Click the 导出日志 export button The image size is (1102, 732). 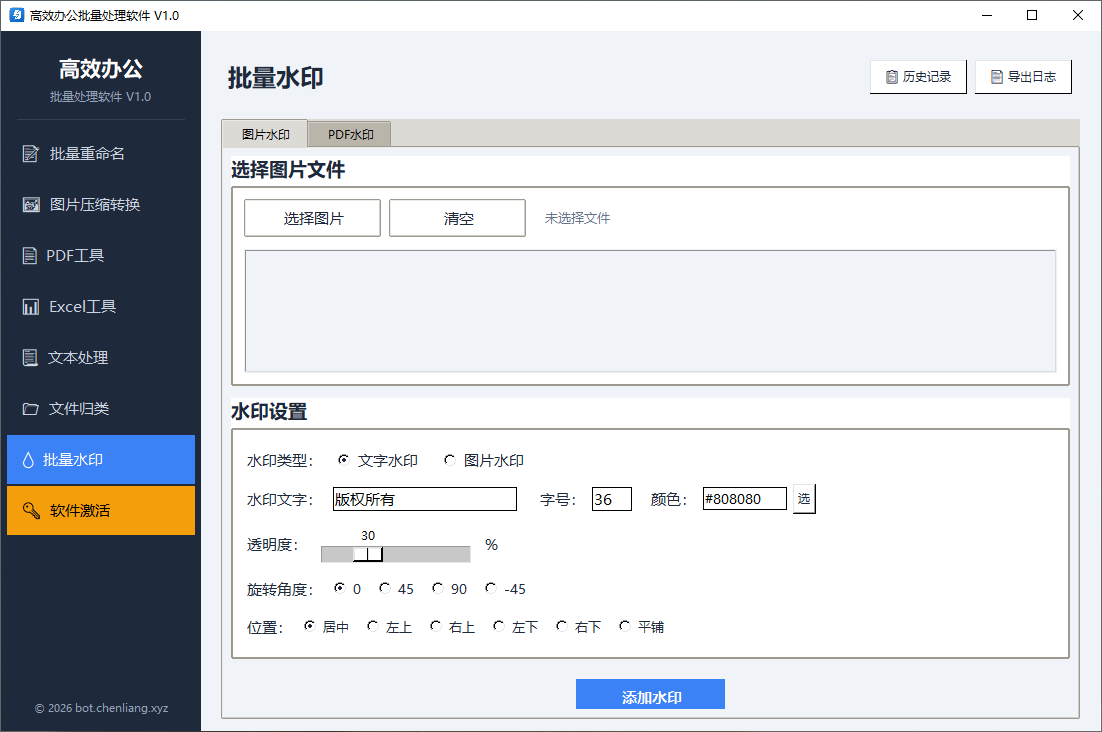click(x=1023, y=77)
